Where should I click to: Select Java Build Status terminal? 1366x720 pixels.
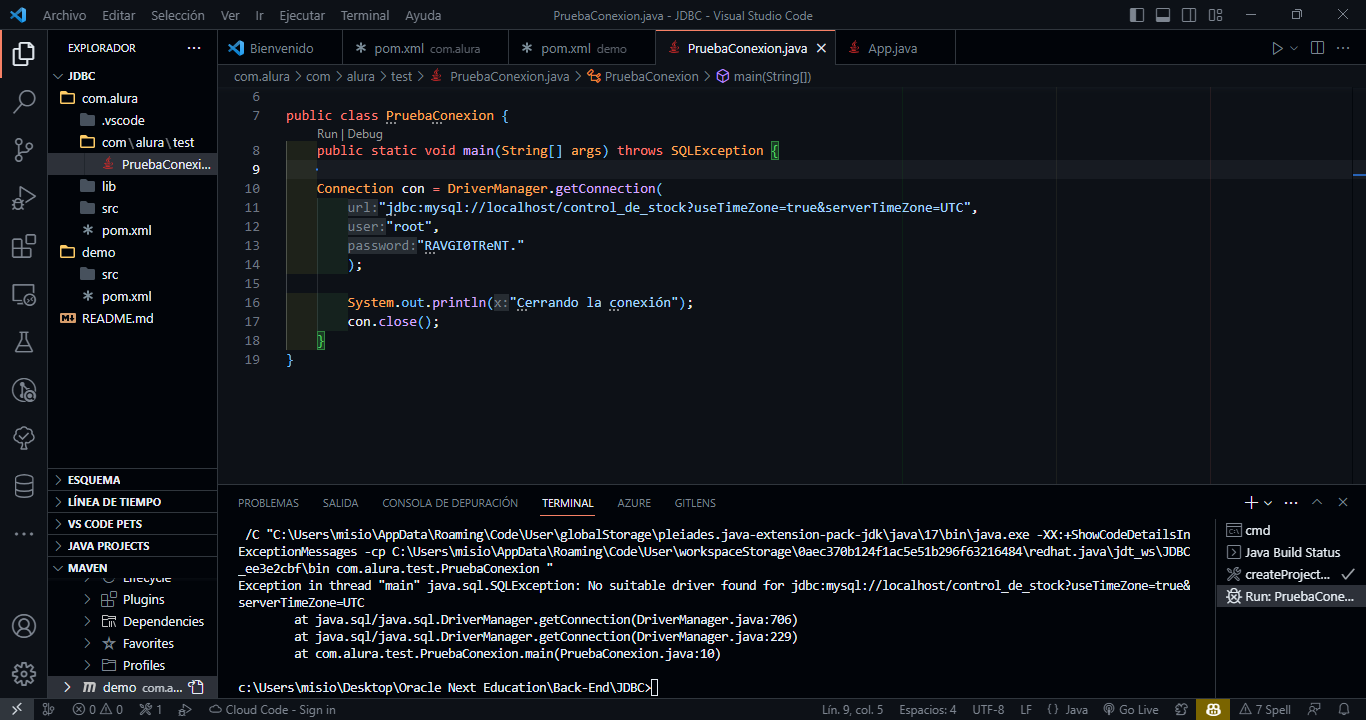tap(1289, 552)
